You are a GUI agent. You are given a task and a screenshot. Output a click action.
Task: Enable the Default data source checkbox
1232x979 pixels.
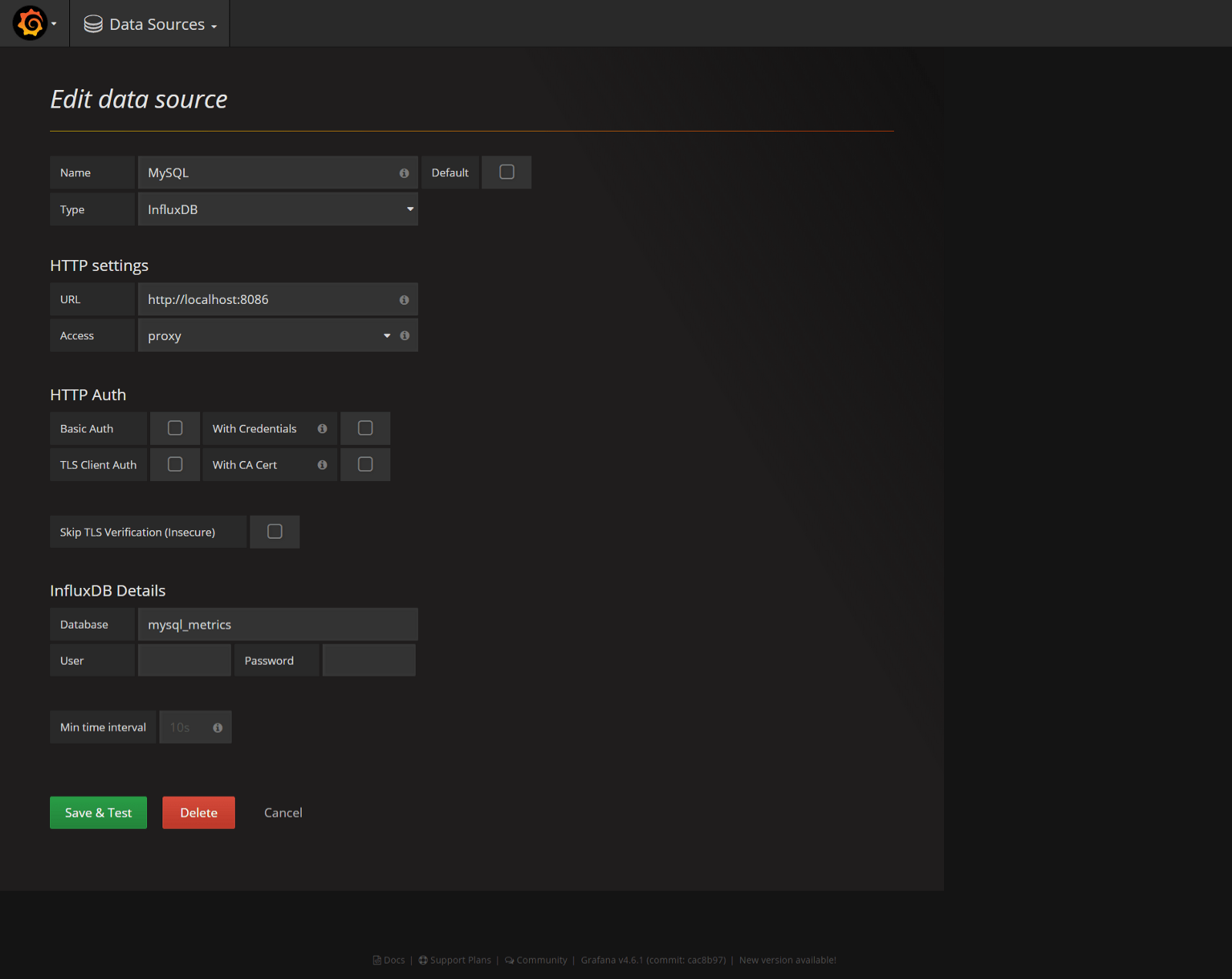(507, 172)
